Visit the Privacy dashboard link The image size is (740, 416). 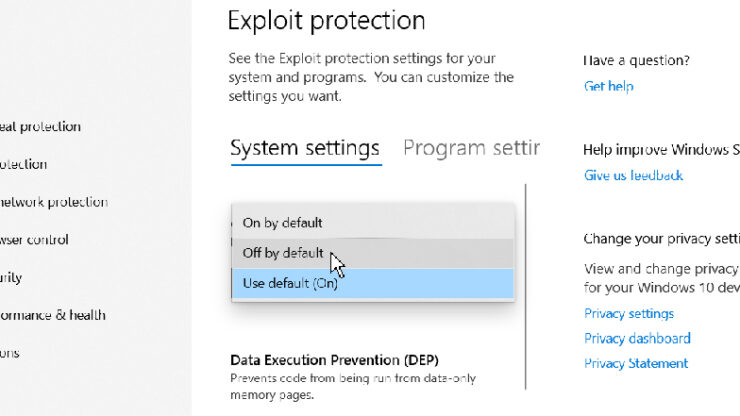(637, 339)
